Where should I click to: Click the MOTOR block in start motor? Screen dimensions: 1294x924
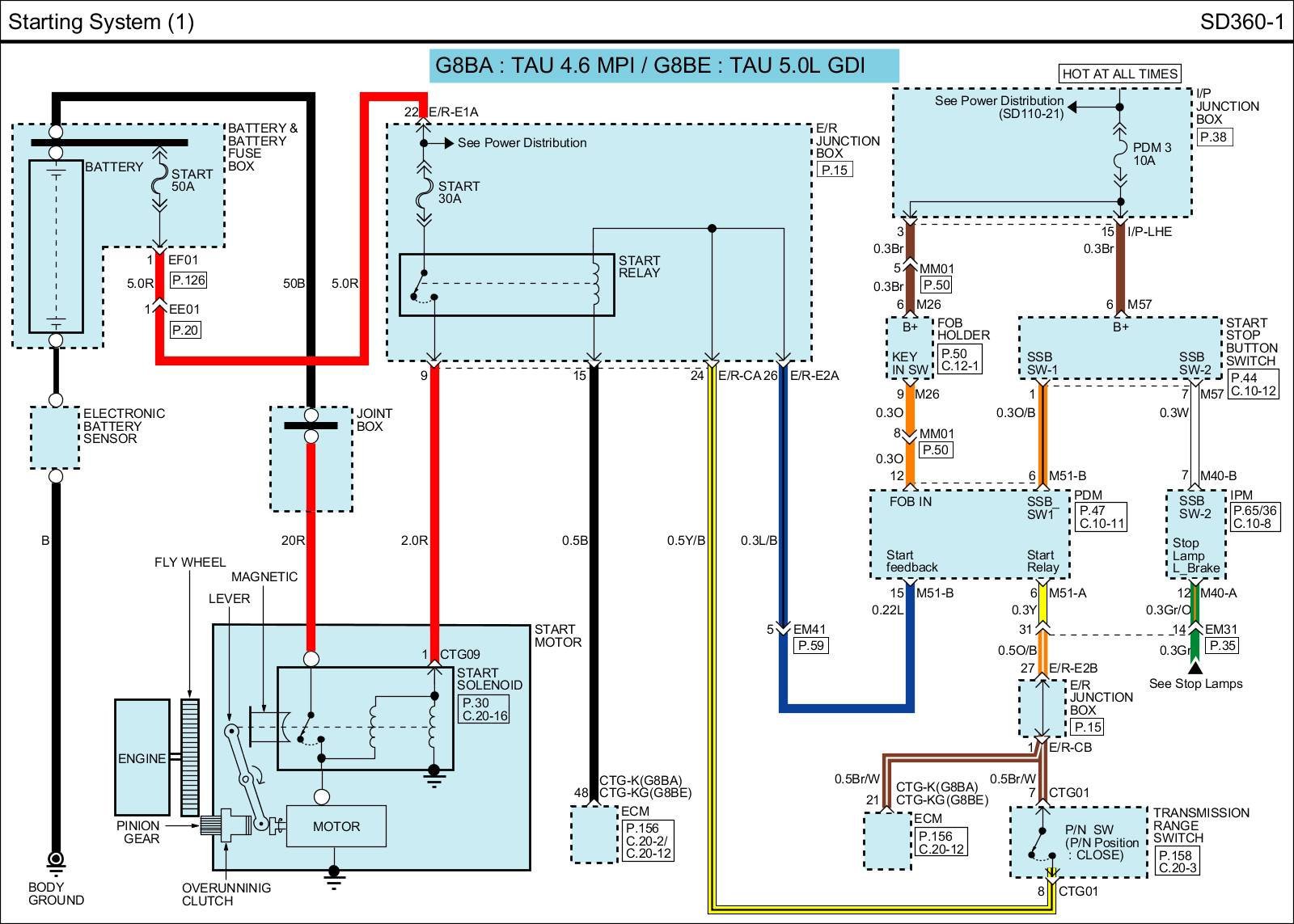(336, 826)
